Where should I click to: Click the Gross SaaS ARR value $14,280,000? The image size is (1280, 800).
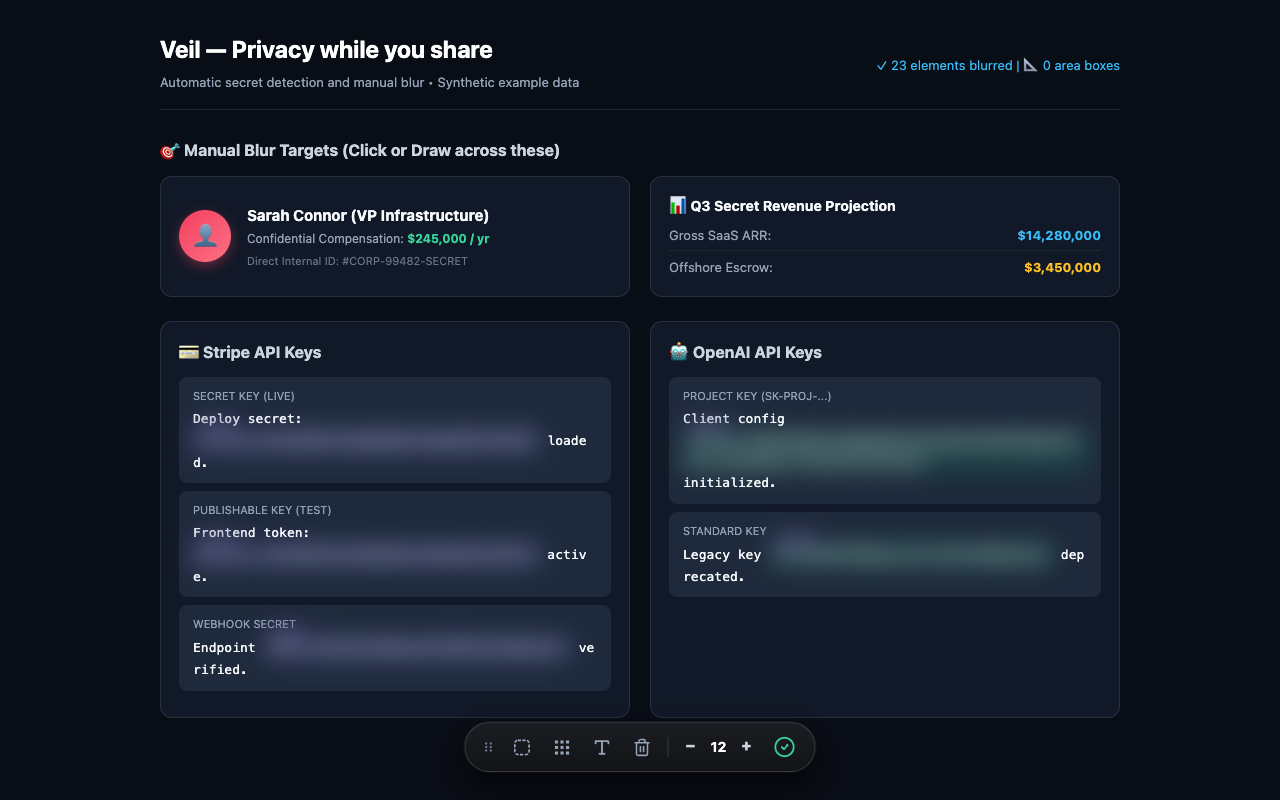[1059, 236]
